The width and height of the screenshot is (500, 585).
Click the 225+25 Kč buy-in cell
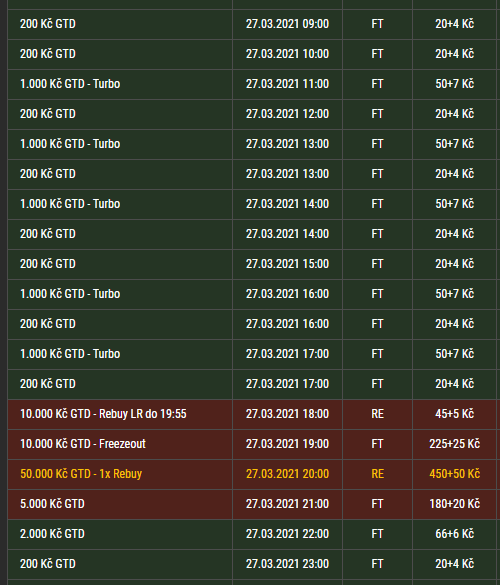pos(454,444)
